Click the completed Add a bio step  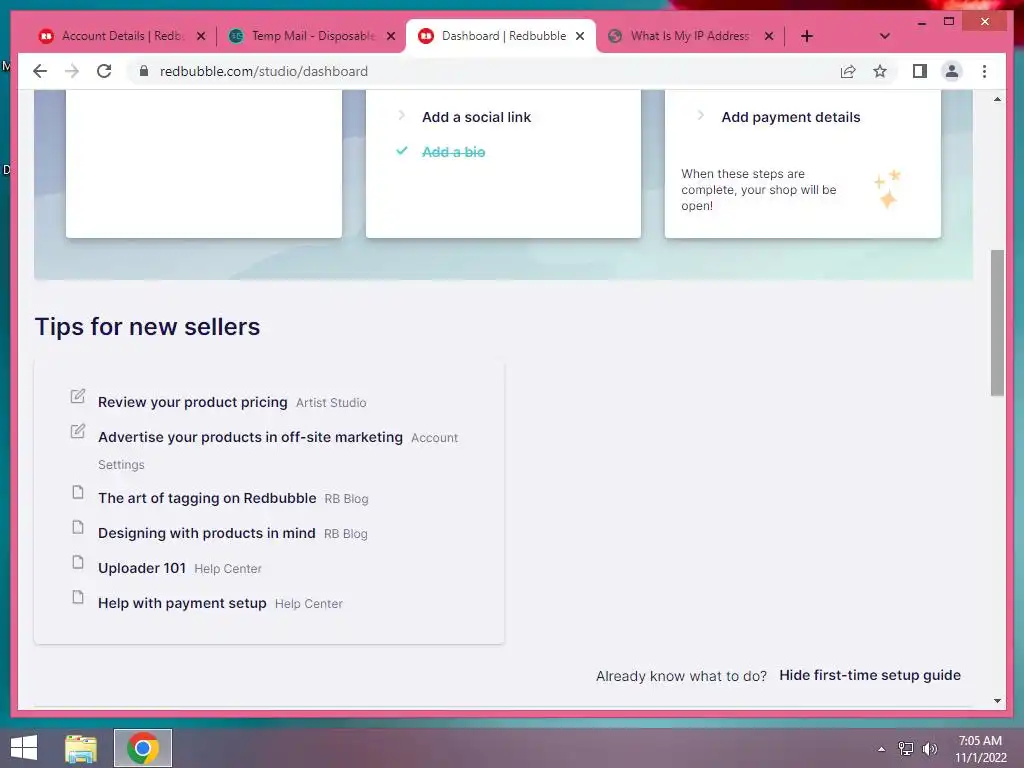click(x=453, y=152)
